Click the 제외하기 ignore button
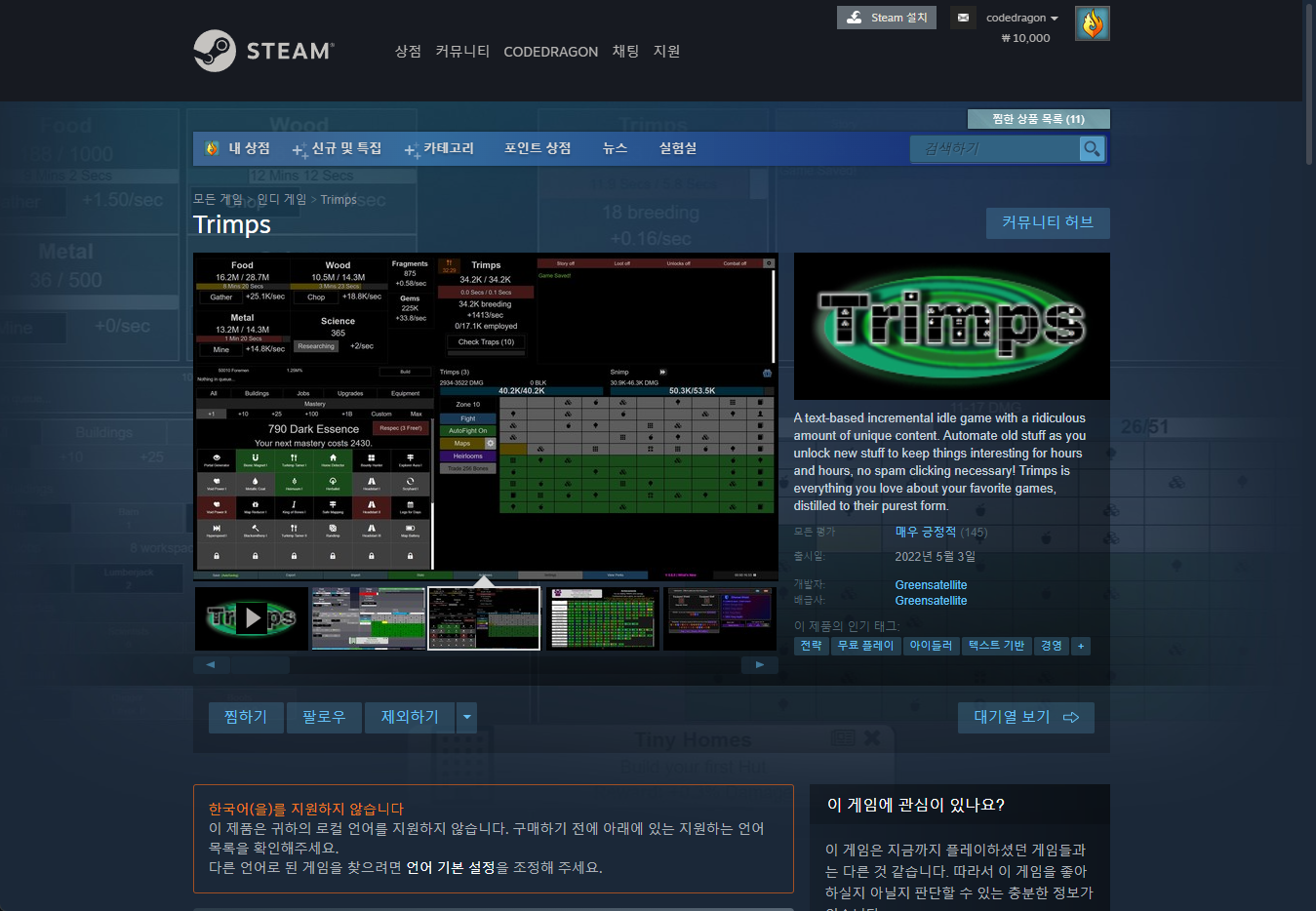 coord(410,717)
